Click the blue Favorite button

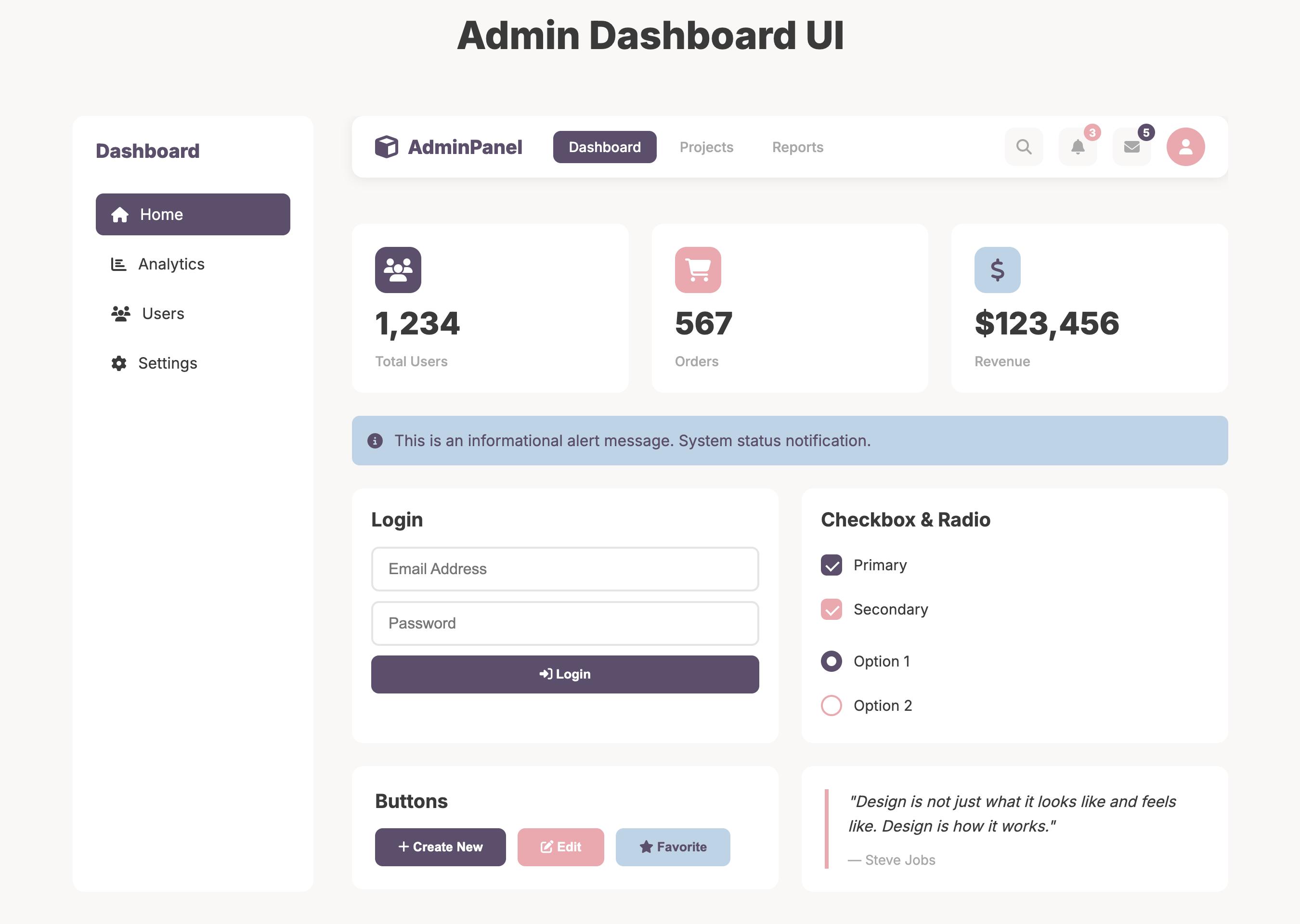point(673,847)
